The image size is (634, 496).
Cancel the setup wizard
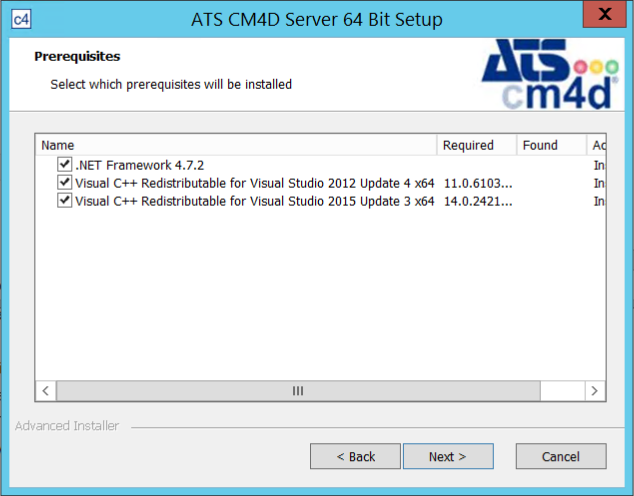click(560, 457)
